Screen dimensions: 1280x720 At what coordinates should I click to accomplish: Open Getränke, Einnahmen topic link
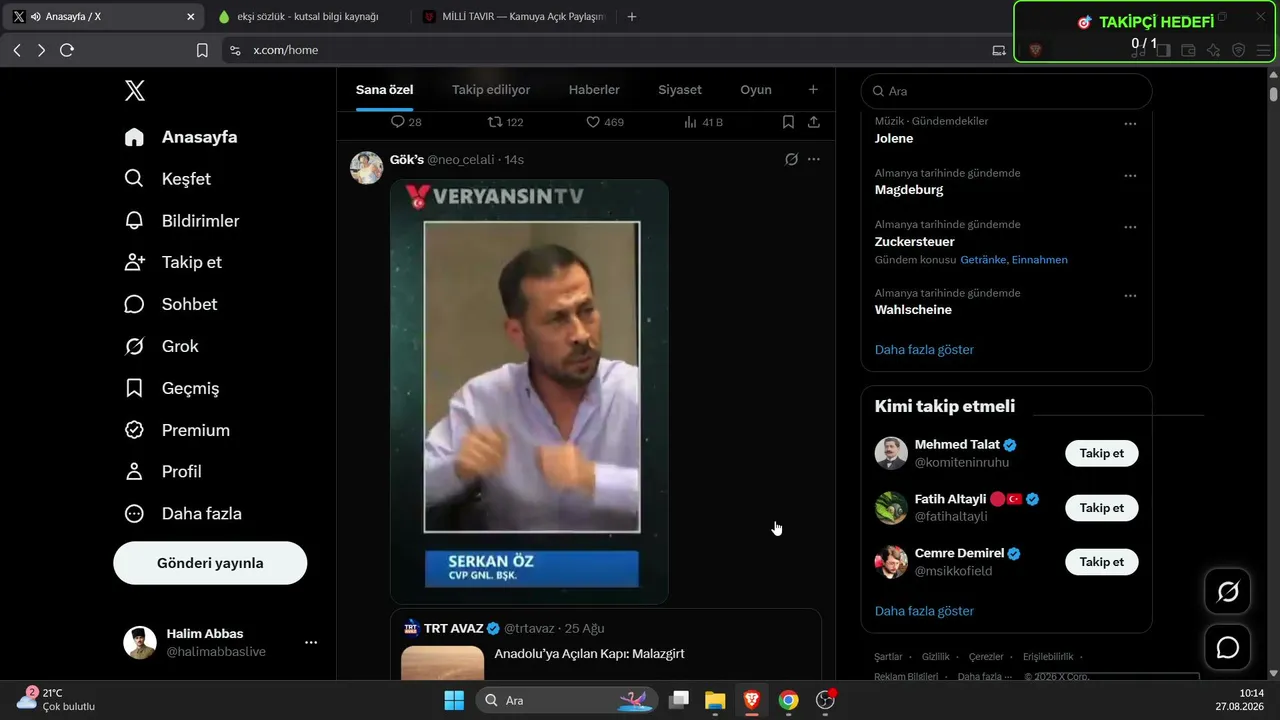tap(1014, 260)
